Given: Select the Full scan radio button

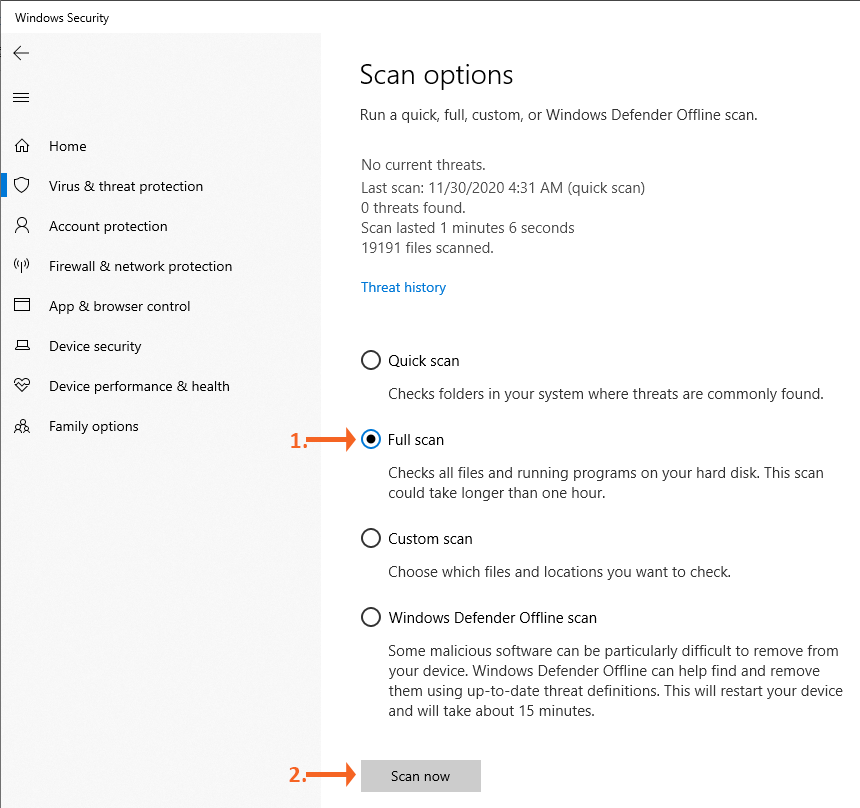Looking at the screenshot, I should click(371, 439).
